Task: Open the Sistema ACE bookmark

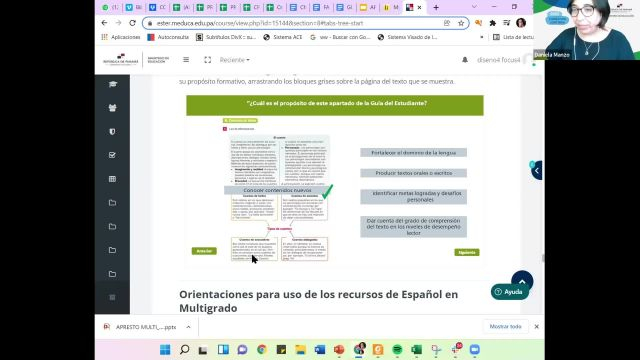Action: pyautogui.click(x=283, y=37)
